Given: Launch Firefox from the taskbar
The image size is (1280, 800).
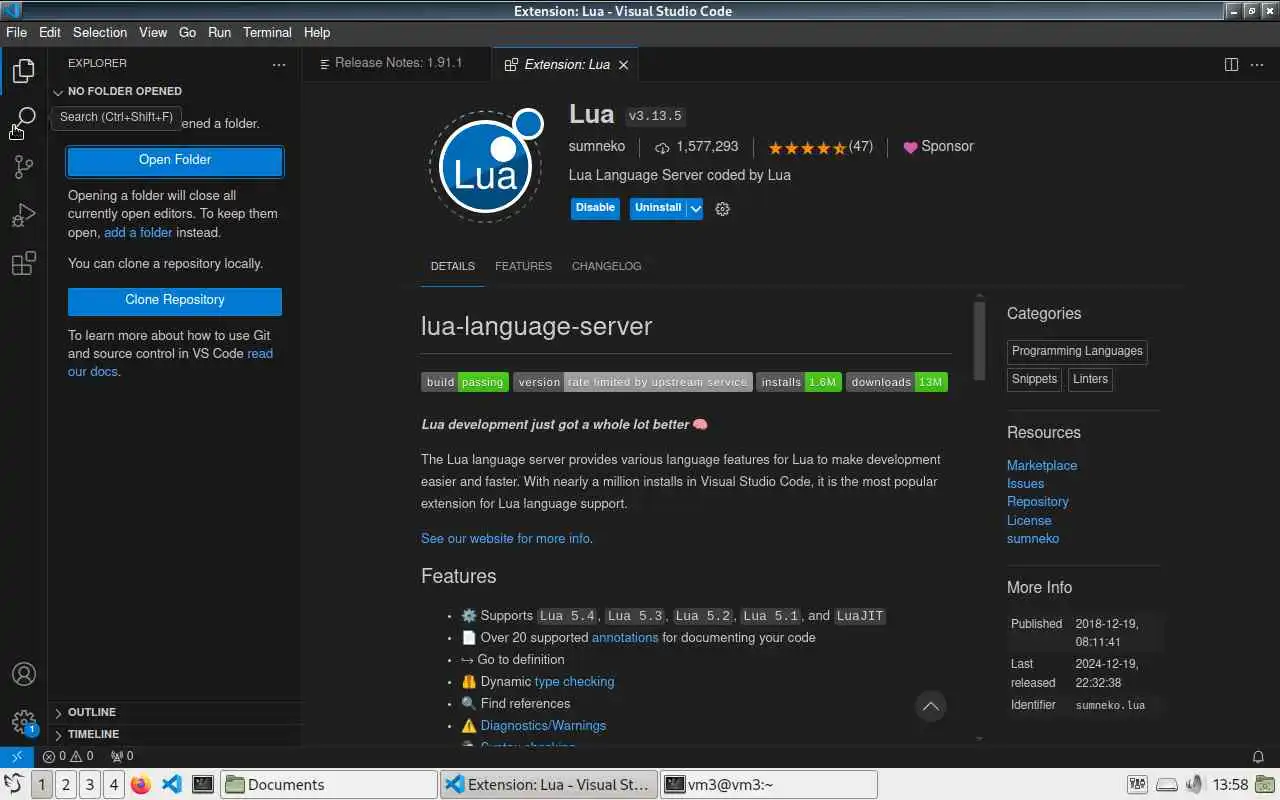Looking at the screenshot, I should point(141,784).
